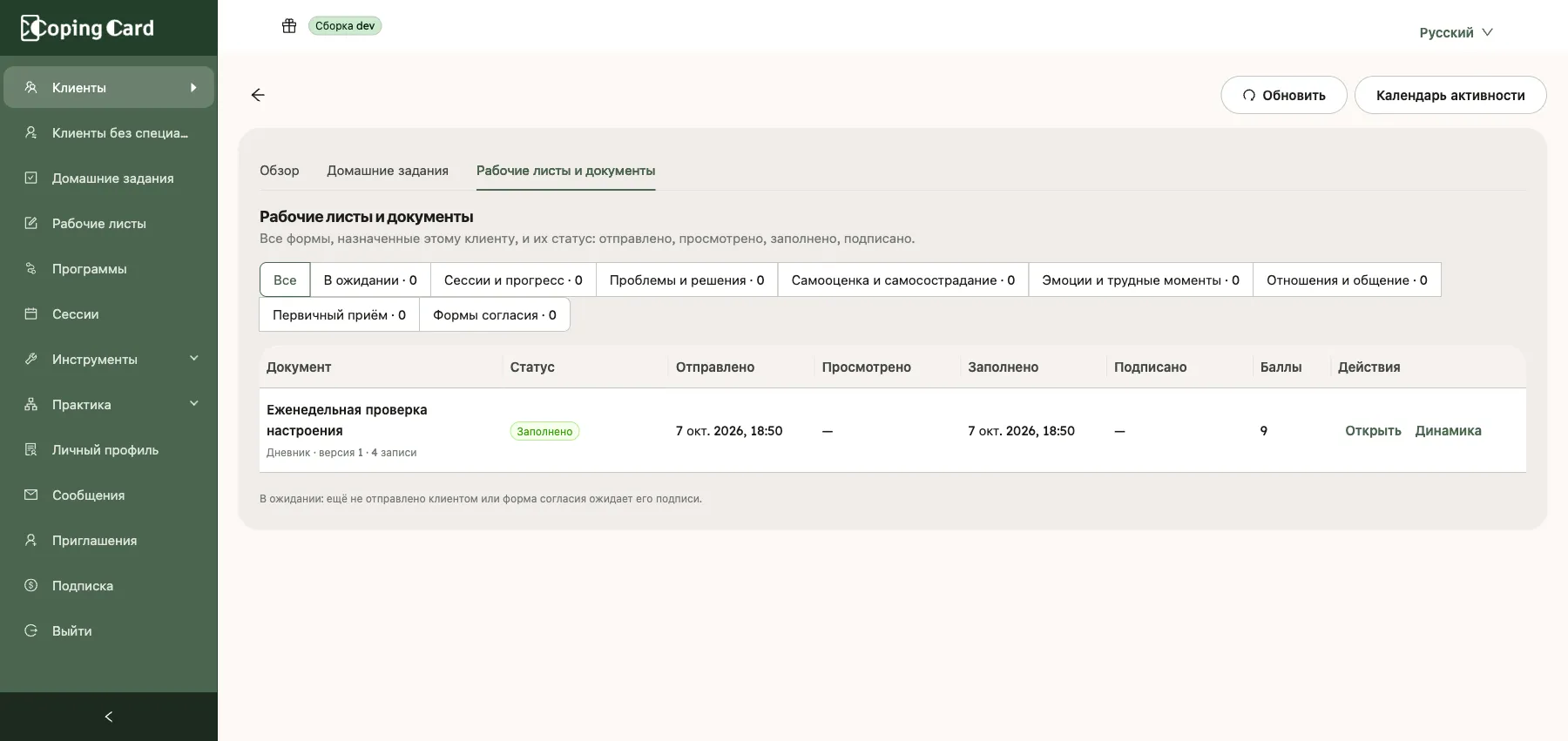Screen dimensions: 1568x741
Task: Switch to the Домашние задания tab
Action: coord(388,171)
